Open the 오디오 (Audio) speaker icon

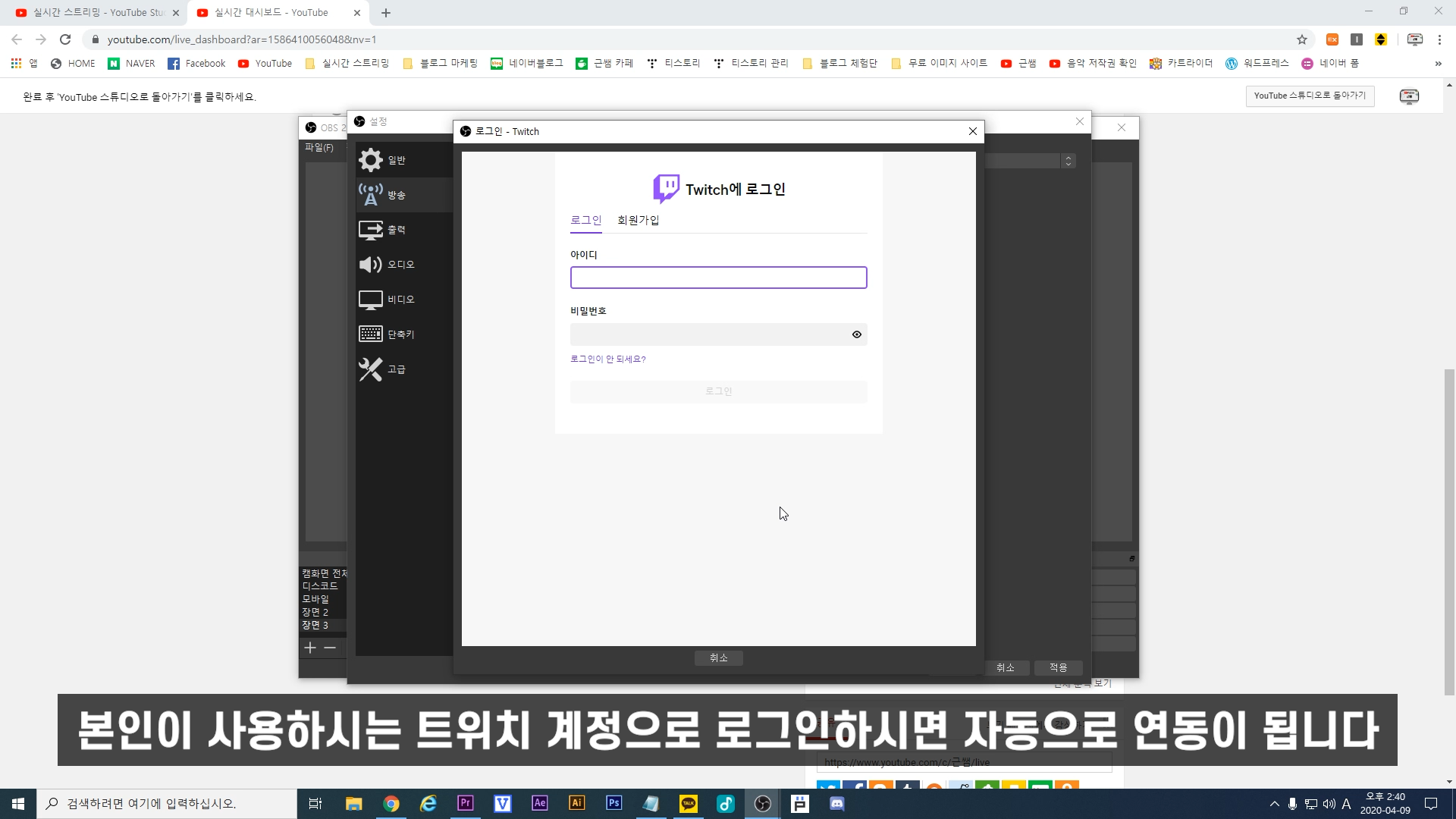tap(371, 265)
